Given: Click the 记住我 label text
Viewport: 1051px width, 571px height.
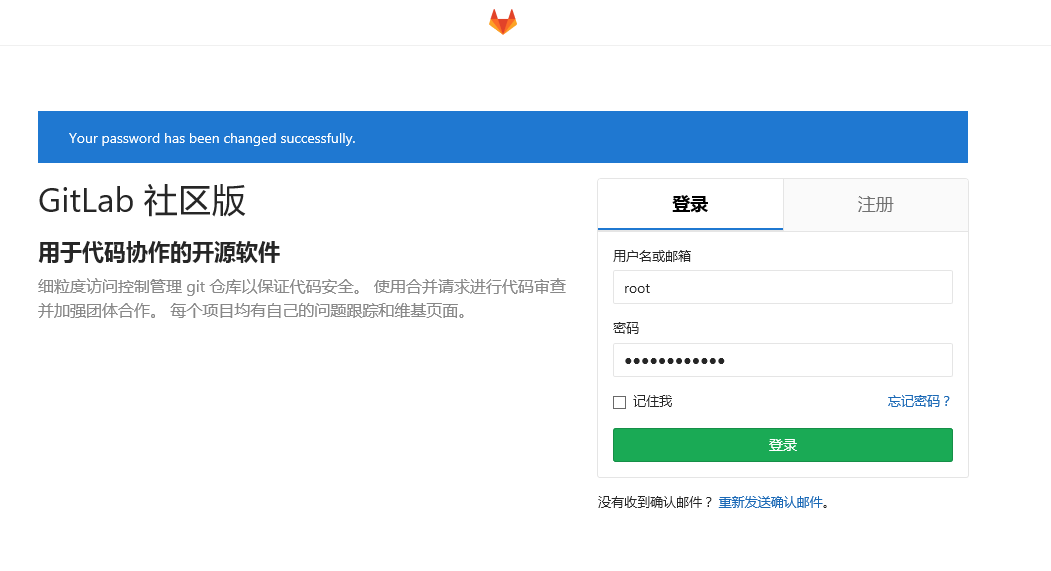Looking at the screenshot, I should (652, 402).
